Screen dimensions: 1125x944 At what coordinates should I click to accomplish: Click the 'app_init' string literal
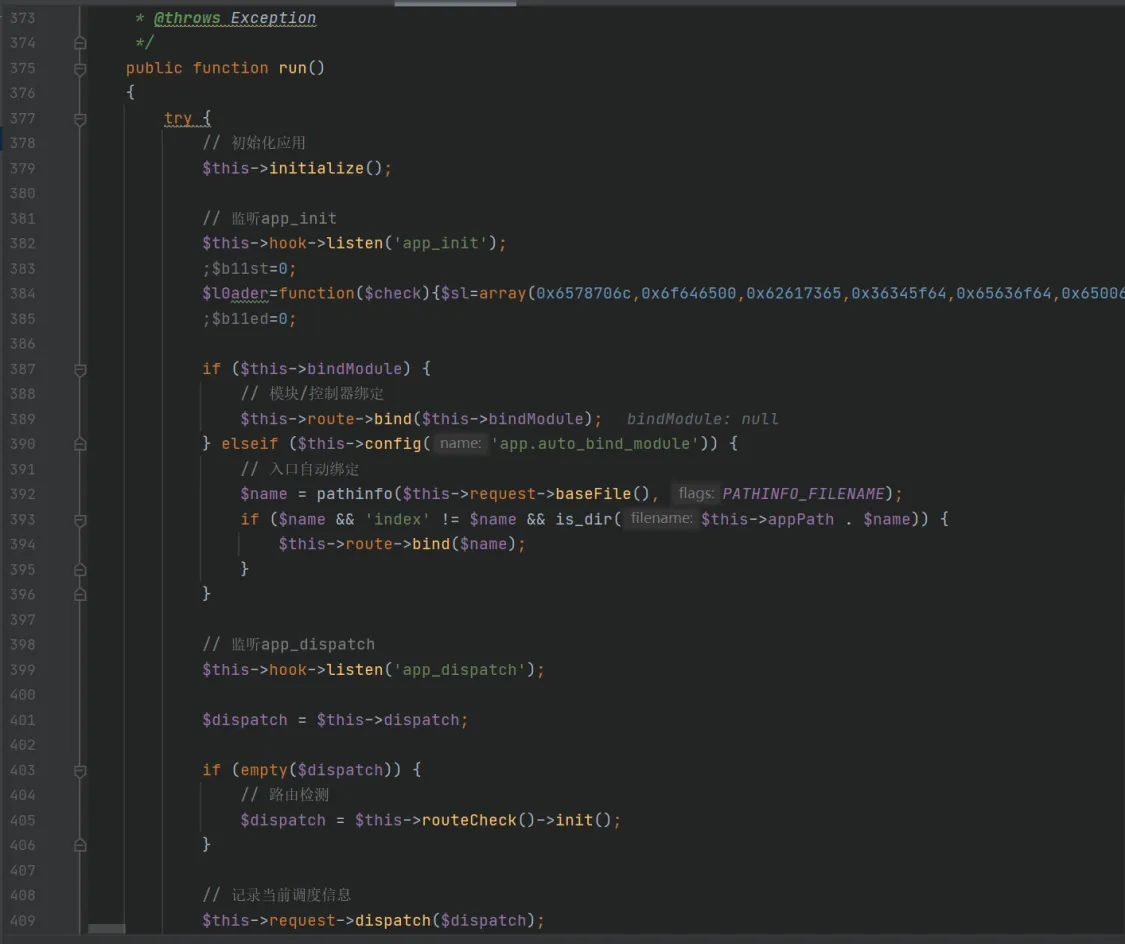[x=441, y=243]
